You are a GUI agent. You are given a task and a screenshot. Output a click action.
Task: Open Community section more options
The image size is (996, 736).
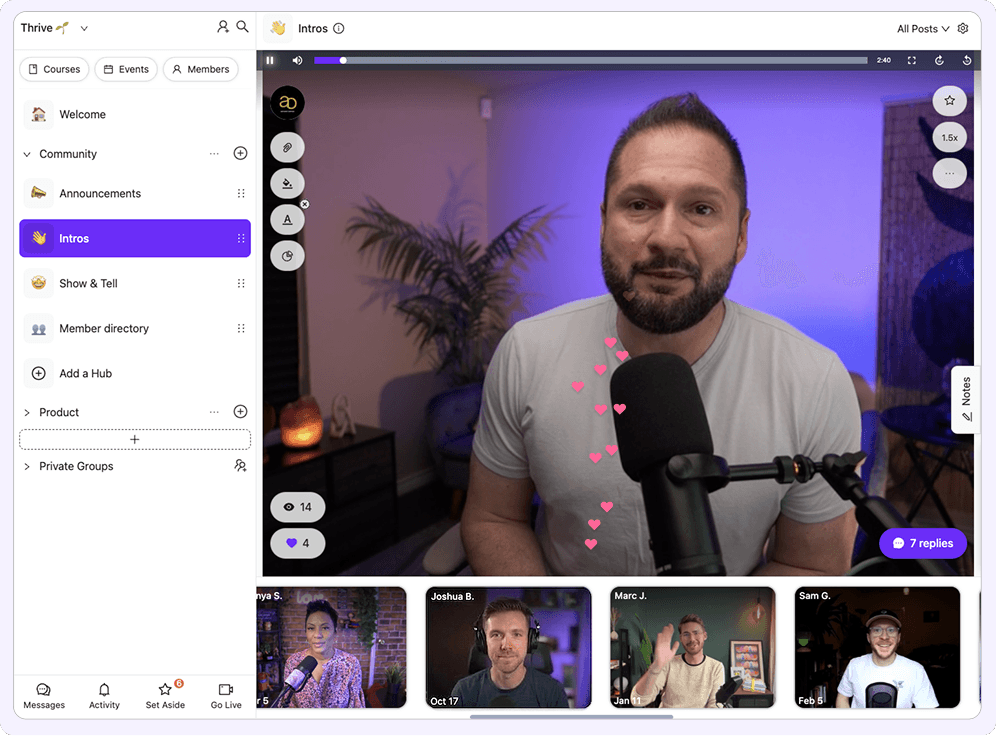pos(214,154)
